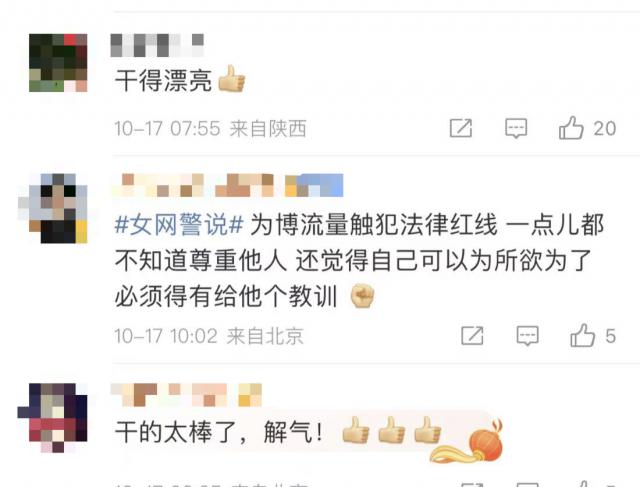Like the 女网警说 comment from 北京
Screen dimensions: 640x487
tap(582, 336)
